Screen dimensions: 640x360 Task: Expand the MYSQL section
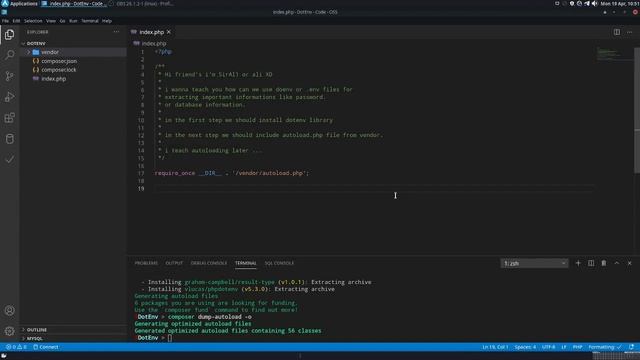pyautogui.click(x=35, y=338)
